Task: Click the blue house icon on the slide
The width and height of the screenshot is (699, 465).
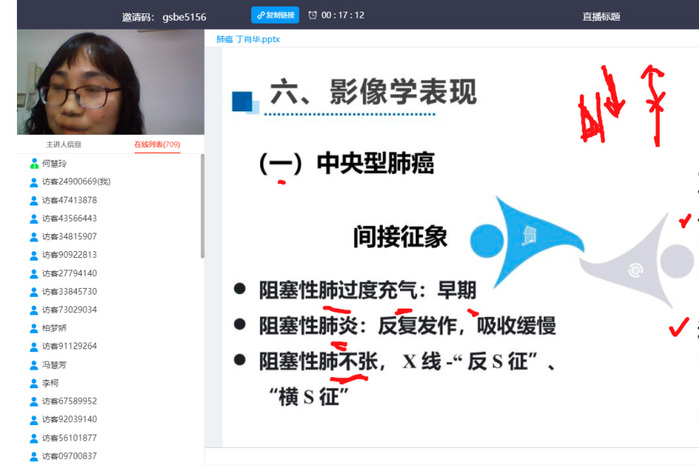Action: pos(530,236)
